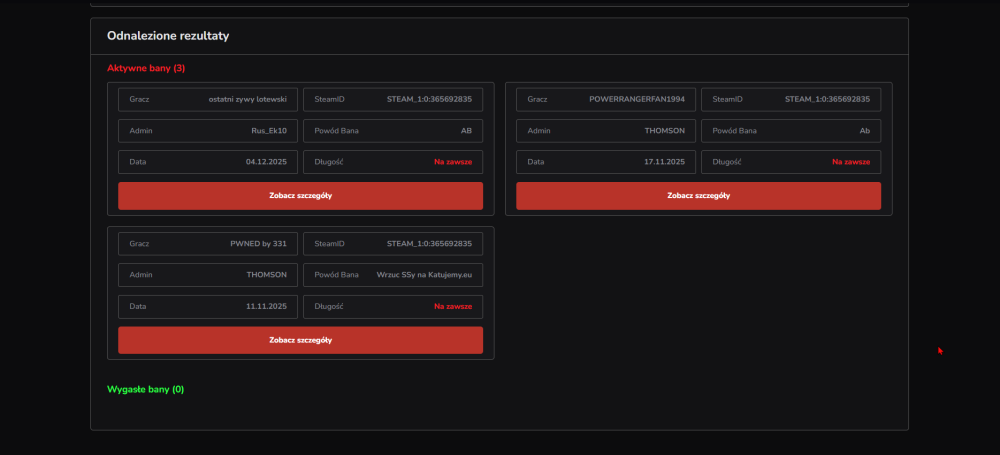Click Na zawsze in the 04.12.2025 card

point(453,162)
